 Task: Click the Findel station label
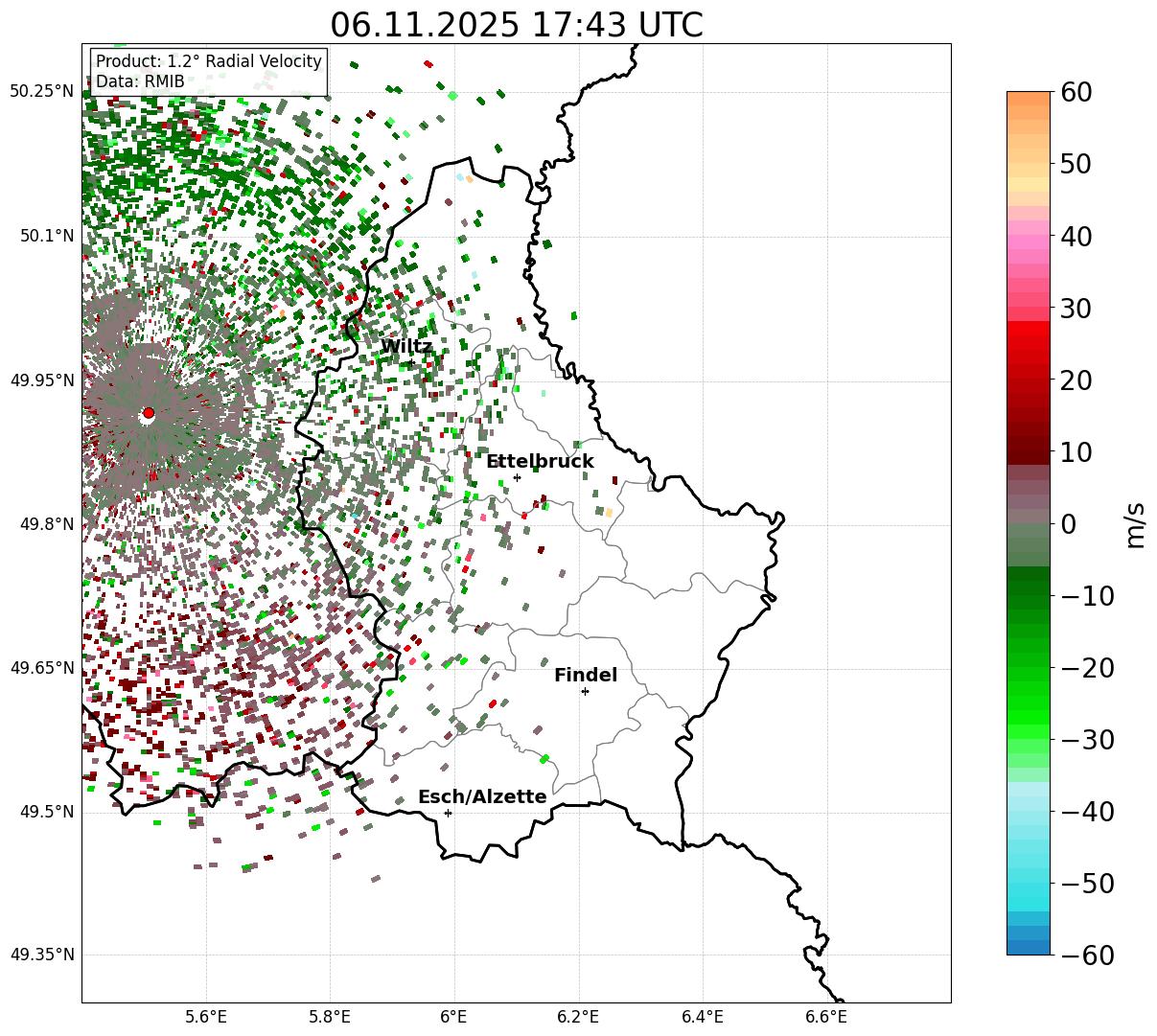point(586,676)
